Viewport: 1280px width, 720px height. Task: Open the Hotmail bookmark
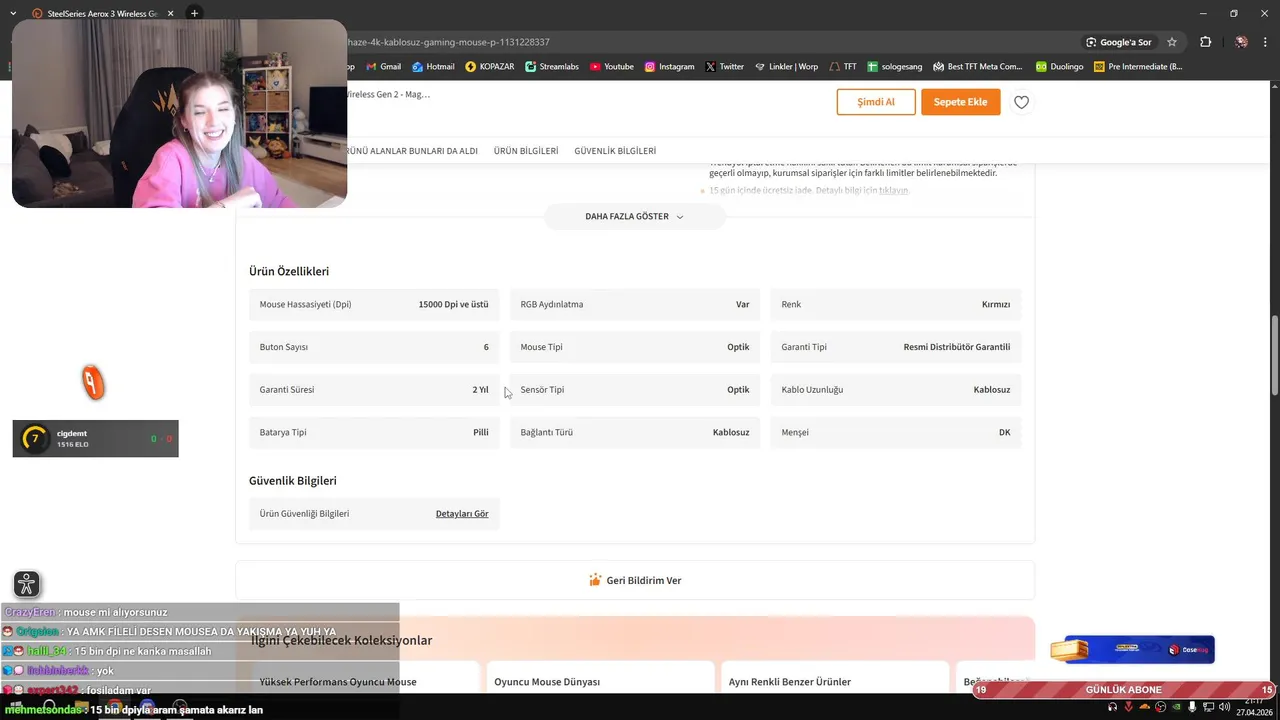(x=433, y=67)
